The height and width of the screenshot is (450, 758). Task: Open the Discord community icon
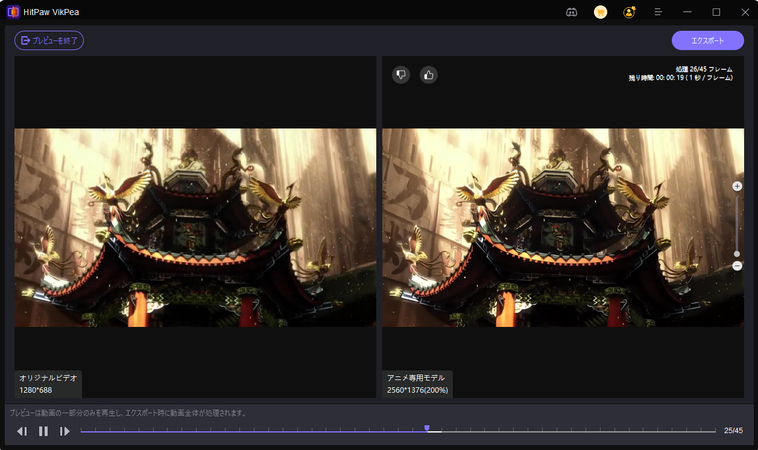(571, 13)
